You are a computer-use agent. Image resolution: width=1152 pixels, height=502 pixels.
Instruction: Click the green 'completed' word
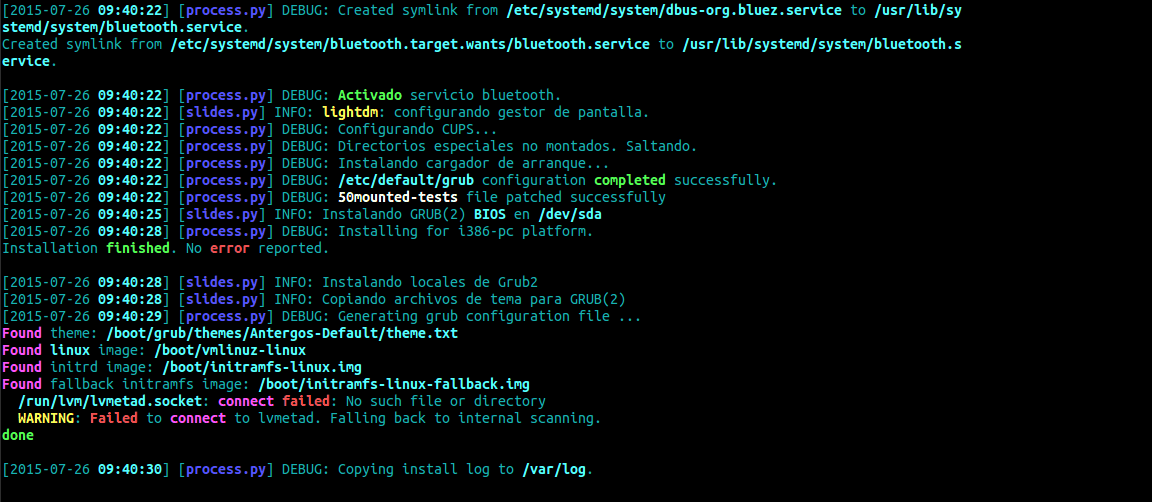tap(630, 181)
